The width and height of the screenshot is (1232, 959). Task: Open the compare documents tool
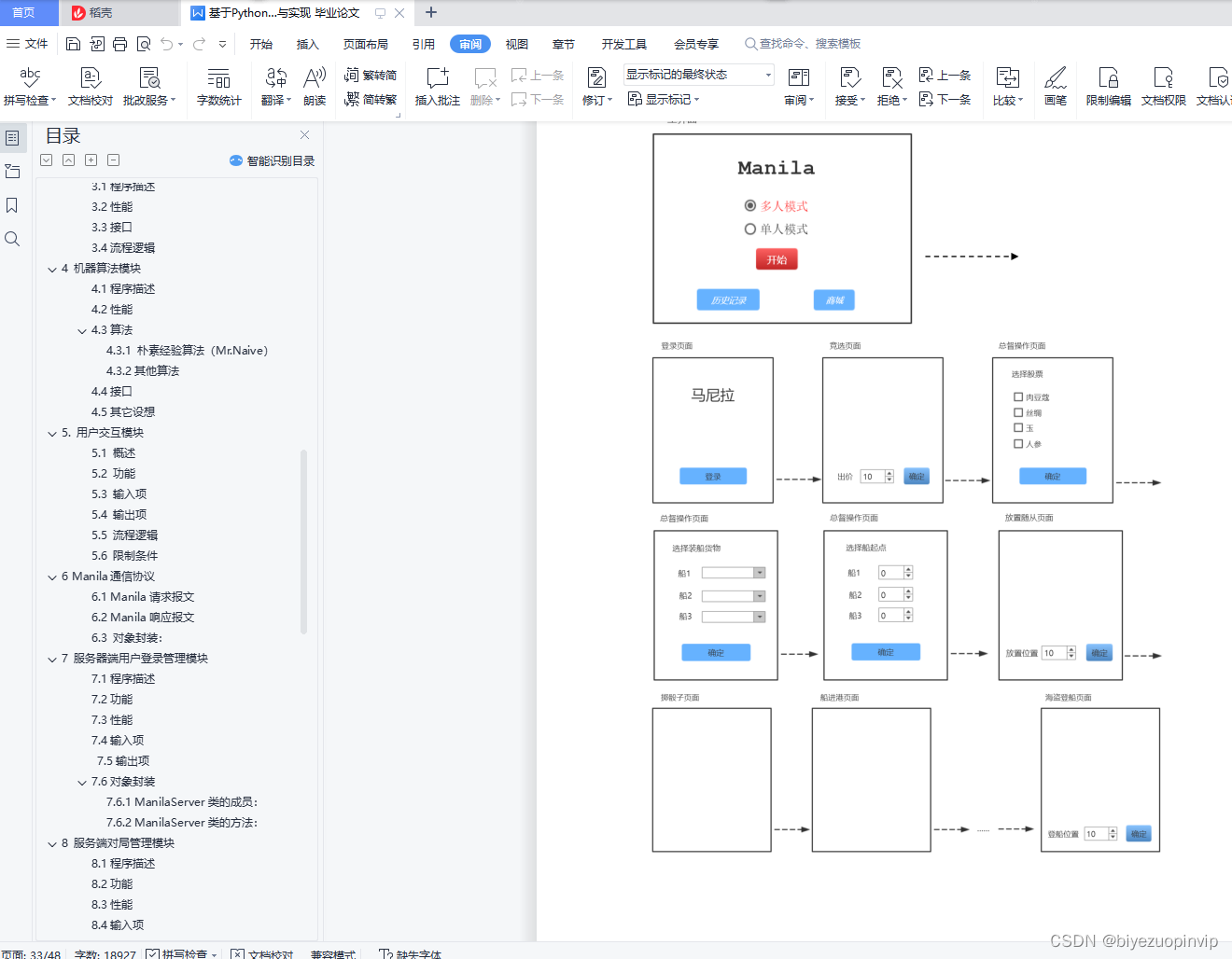click(1008, 86)
